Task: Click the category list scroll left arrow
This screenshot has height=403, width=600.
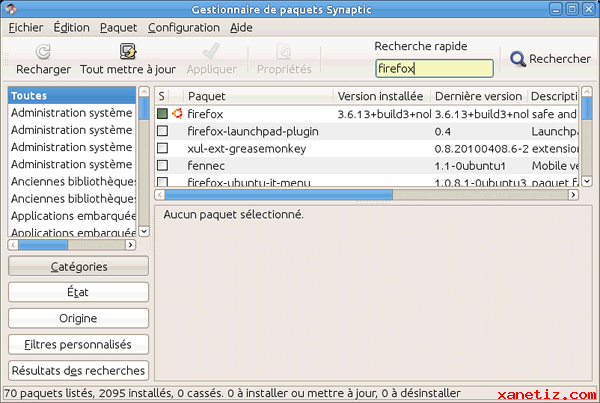Action: [13, 245]
